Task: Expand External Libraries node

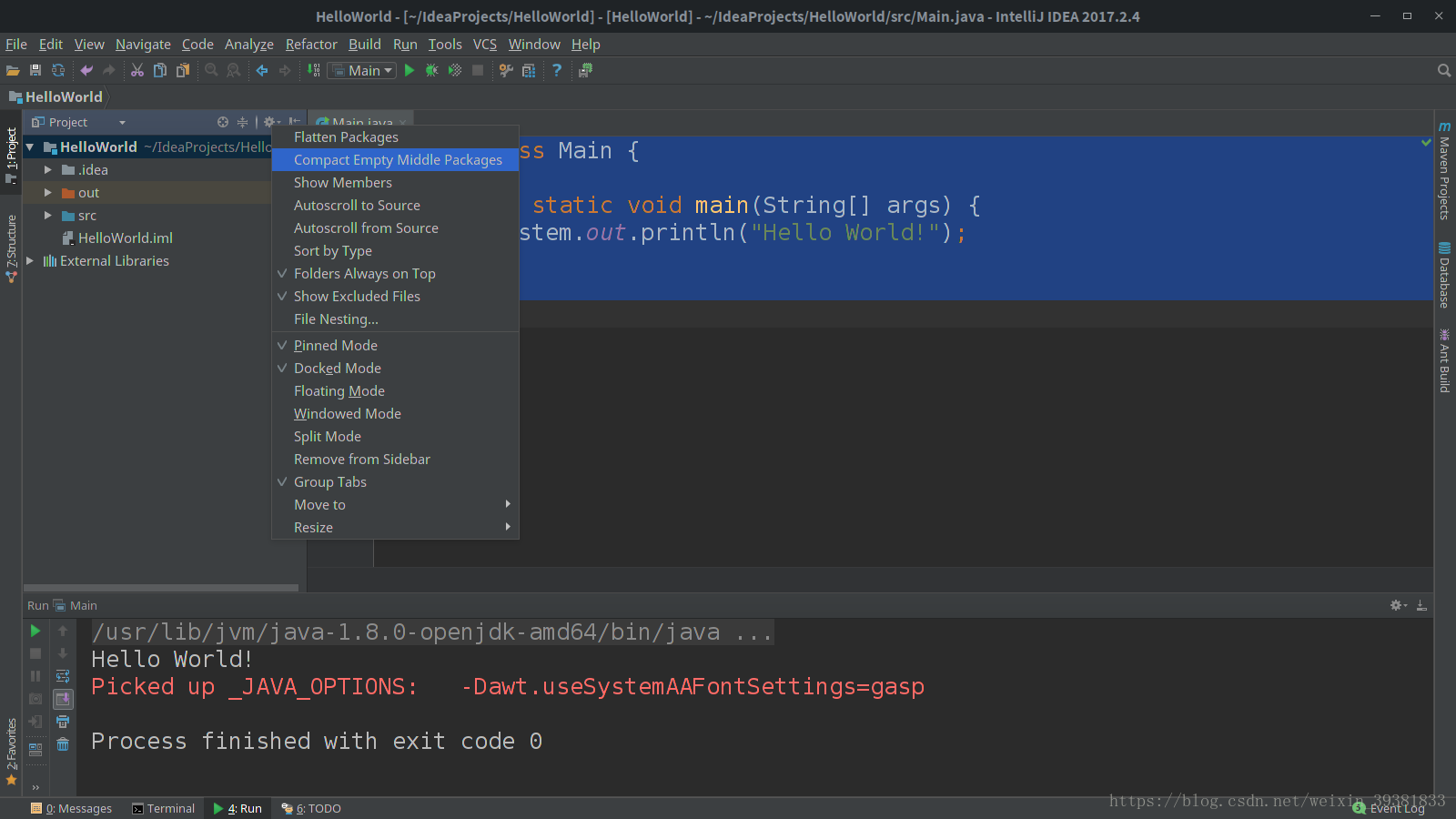Action: pyautogui.click(x=30, y=260)
